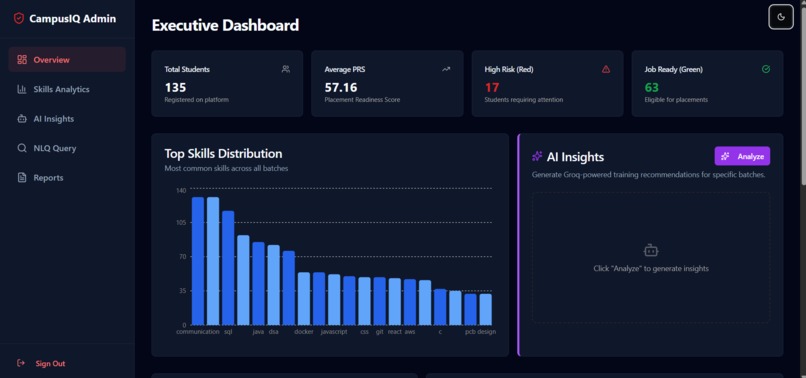Click the trend arrow icon on Average PRS card
The image size is (806, 378).
[x=446, y=69]
